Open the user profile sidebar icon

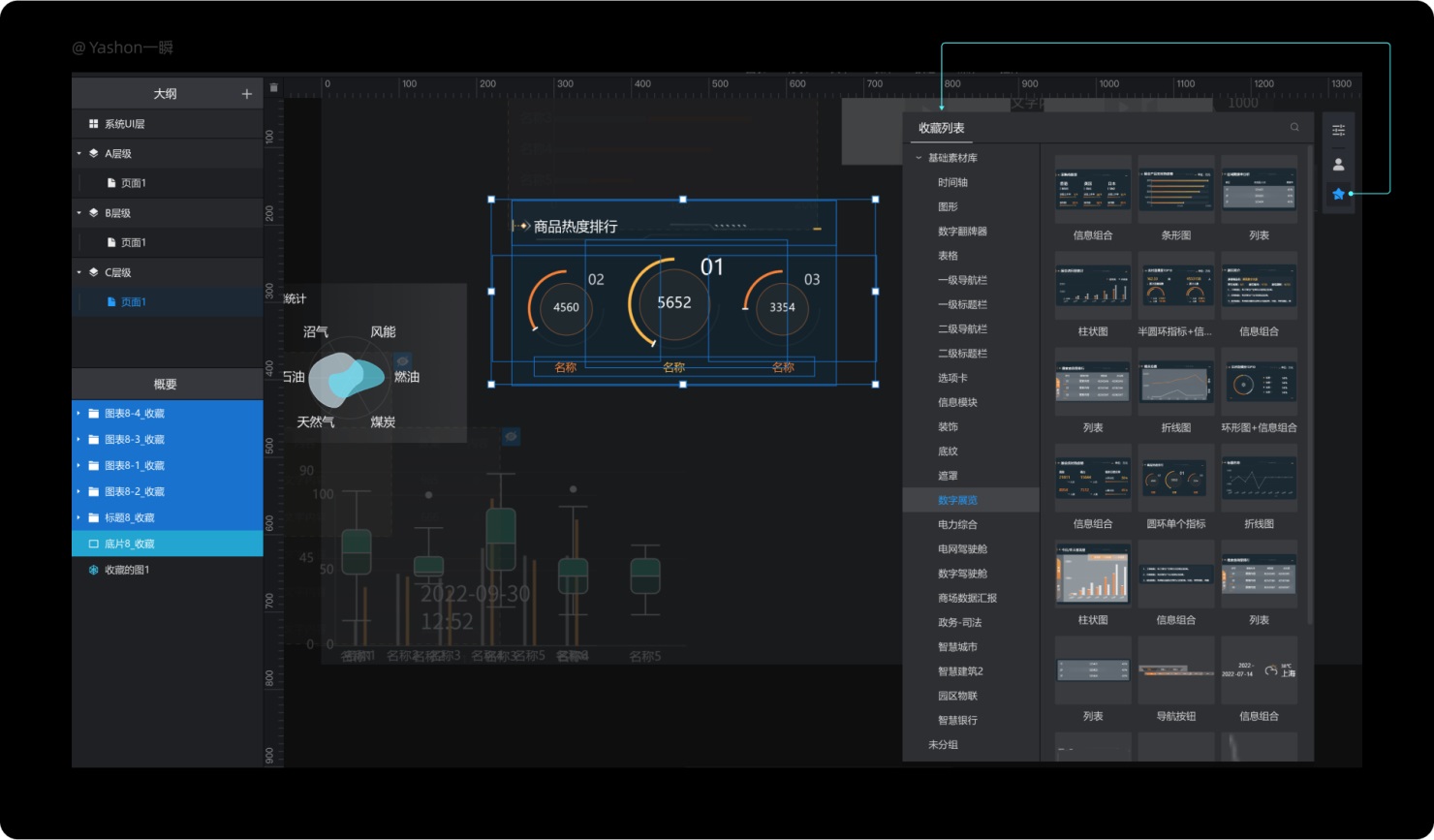1338,165
